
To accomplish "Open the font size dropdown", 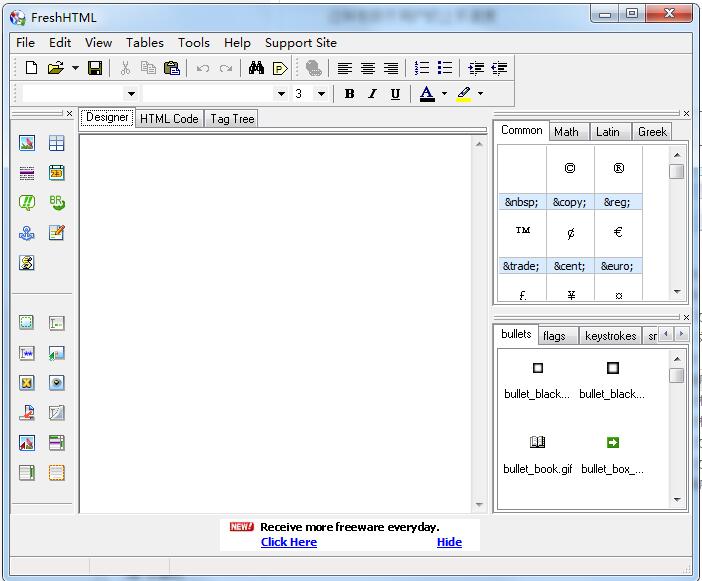I will (x=321, y=93).
